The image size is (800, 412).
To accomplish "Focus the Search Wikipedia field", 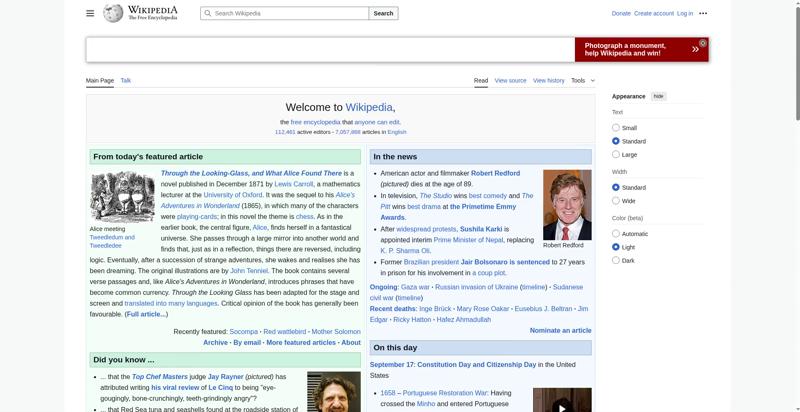I will (x=284, y=13).
